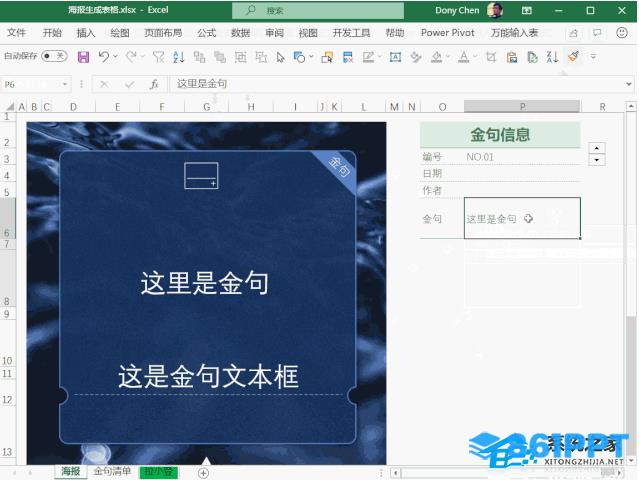Click the cancel entry X icon
639x480 pixels.
point(104,84)
